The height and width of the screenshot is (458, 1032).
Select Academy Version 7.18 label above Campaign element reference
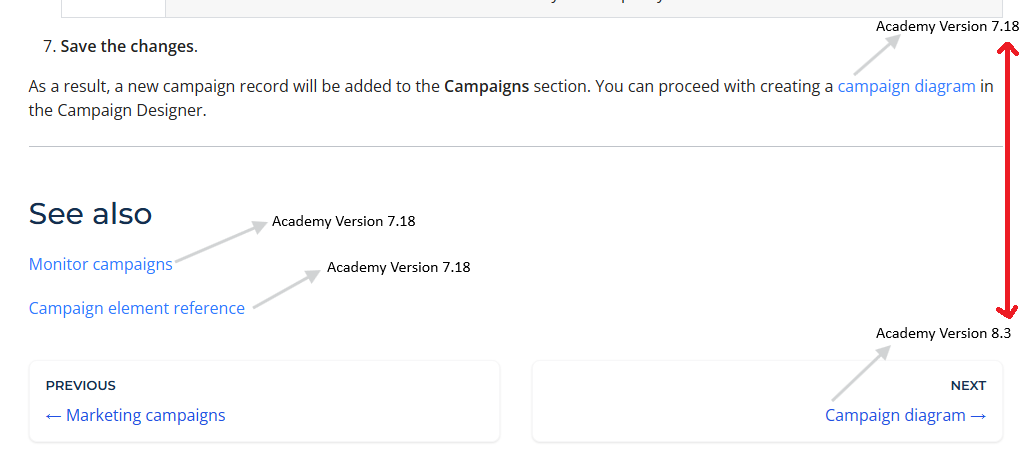[x=398, y=267]
